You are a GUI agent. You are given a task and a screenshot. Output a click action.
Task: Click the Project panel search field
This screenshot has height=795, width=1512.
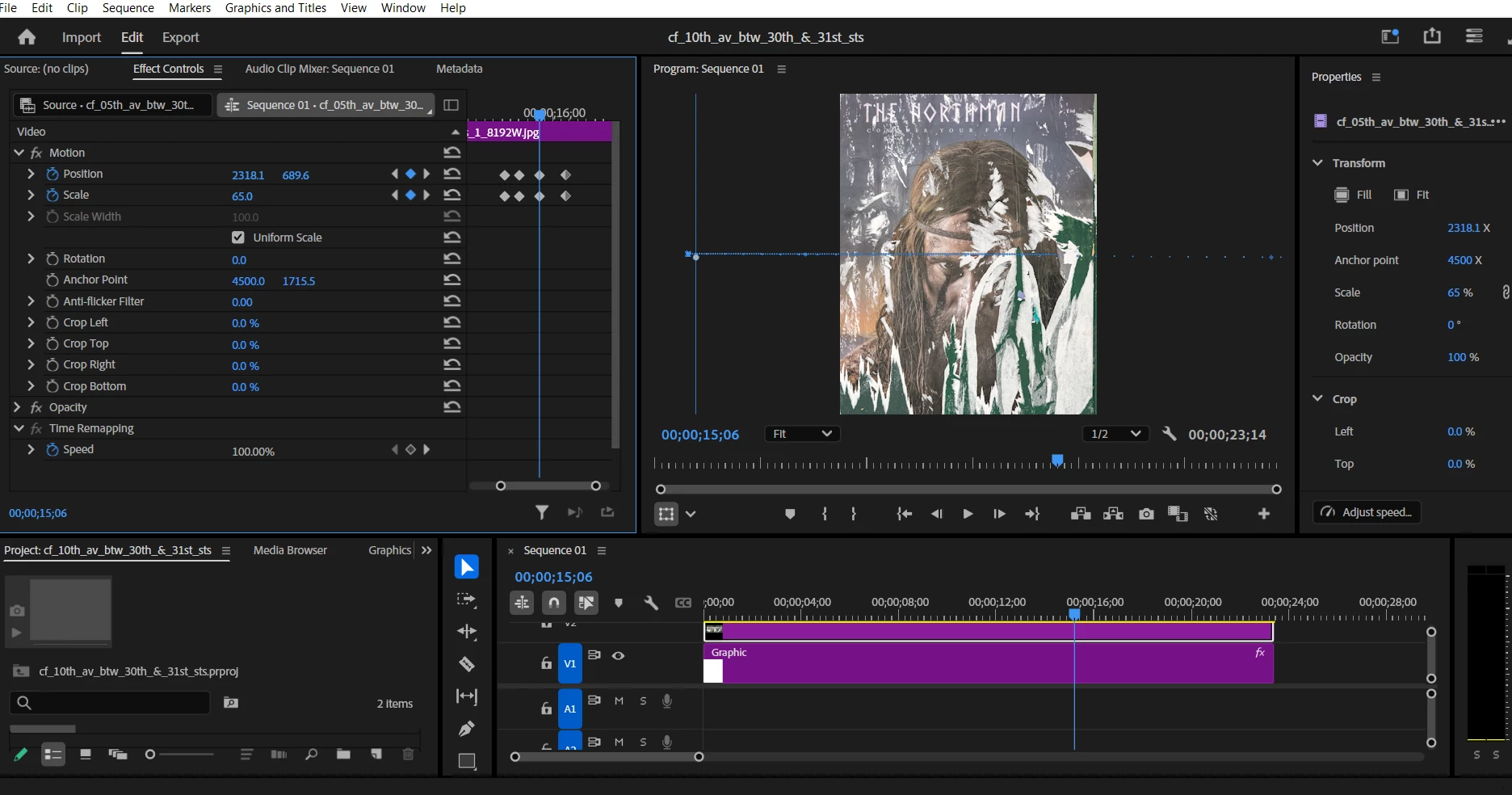110,703
